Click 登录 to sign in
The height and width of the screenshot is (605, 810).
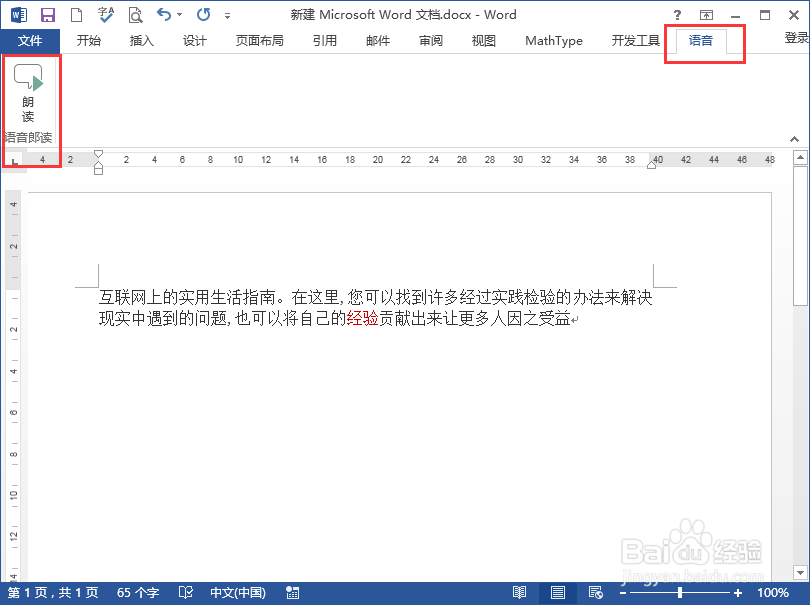pyautogui.click(x=797, y=38)
